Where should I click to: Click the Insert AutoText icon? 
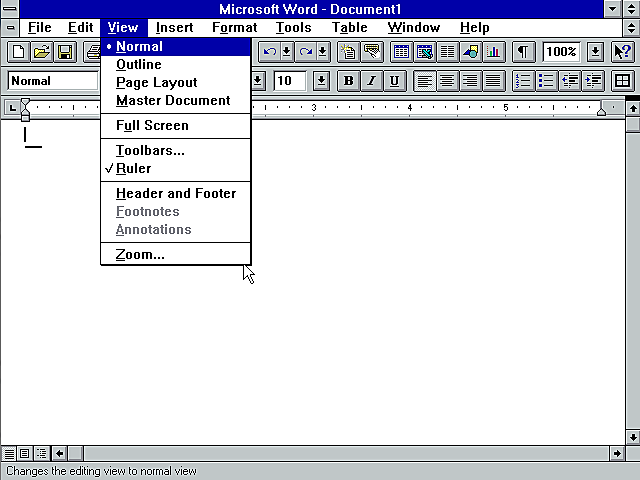point(372,52)
